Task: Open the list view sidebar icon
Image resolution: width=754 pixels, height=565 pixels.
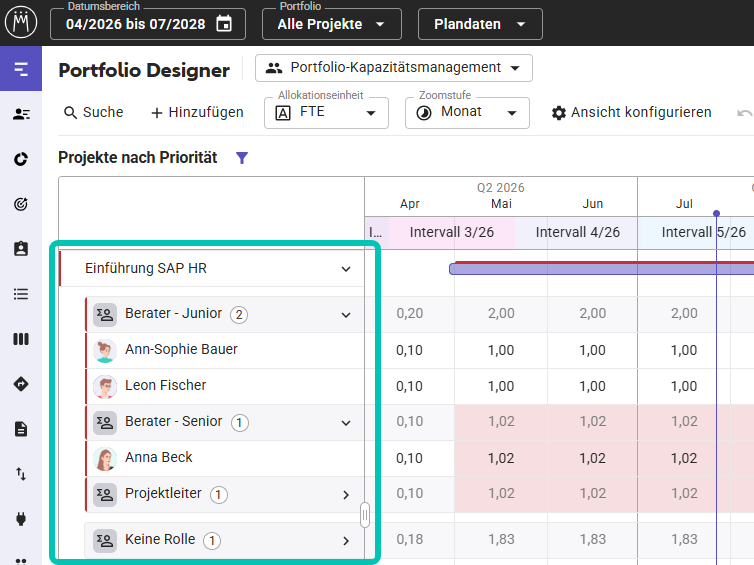Action: 21,294
